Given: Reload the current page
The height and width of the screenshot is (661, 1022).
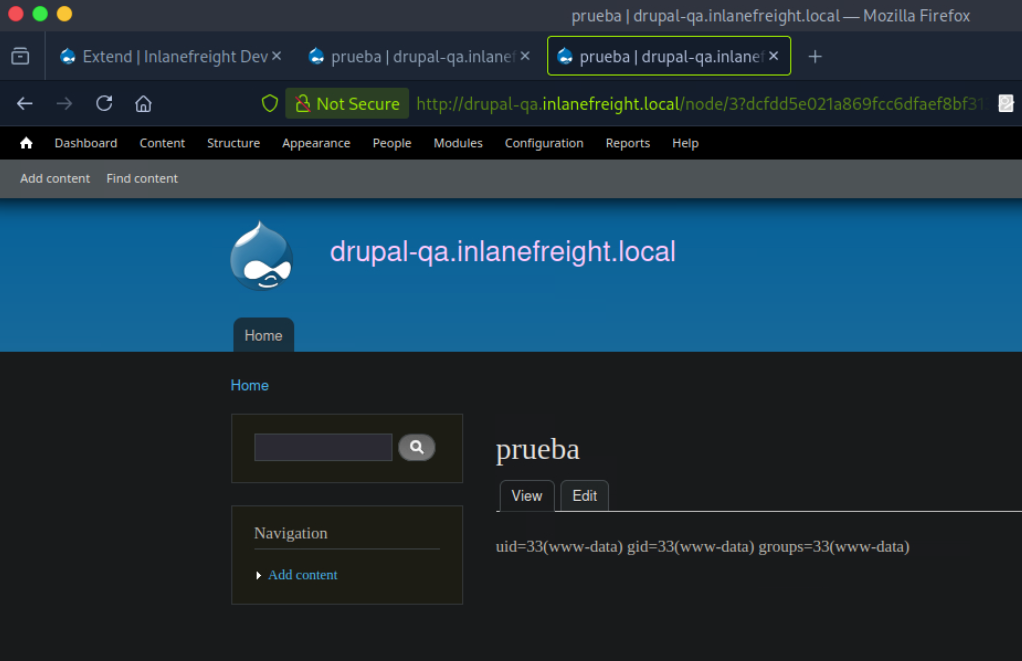Looking at the screenshot, I should (104, 104).
